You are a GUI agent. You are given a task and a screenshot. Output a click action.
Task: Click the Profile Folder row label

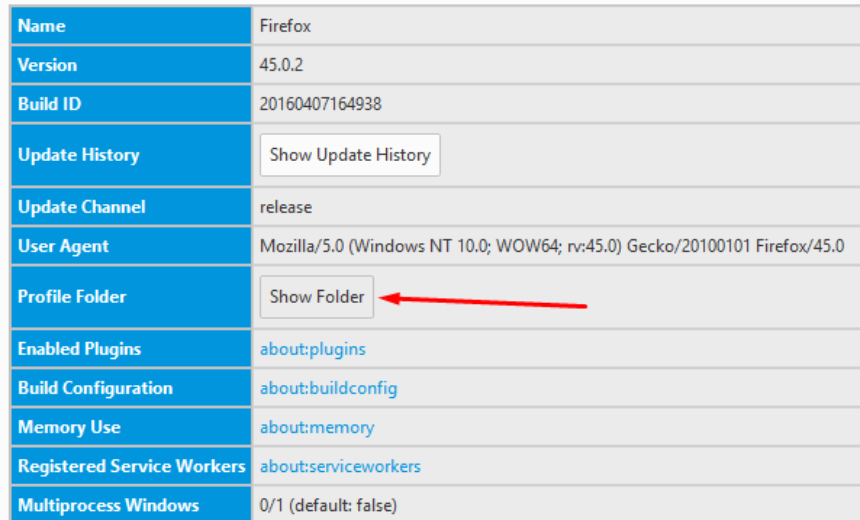[x=72, y=297]
